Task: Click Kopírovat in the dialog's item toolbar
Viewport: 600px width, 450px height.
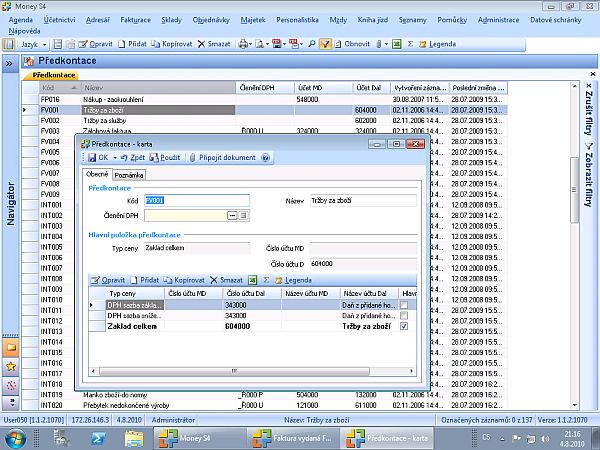Action: tap(184, 280)
